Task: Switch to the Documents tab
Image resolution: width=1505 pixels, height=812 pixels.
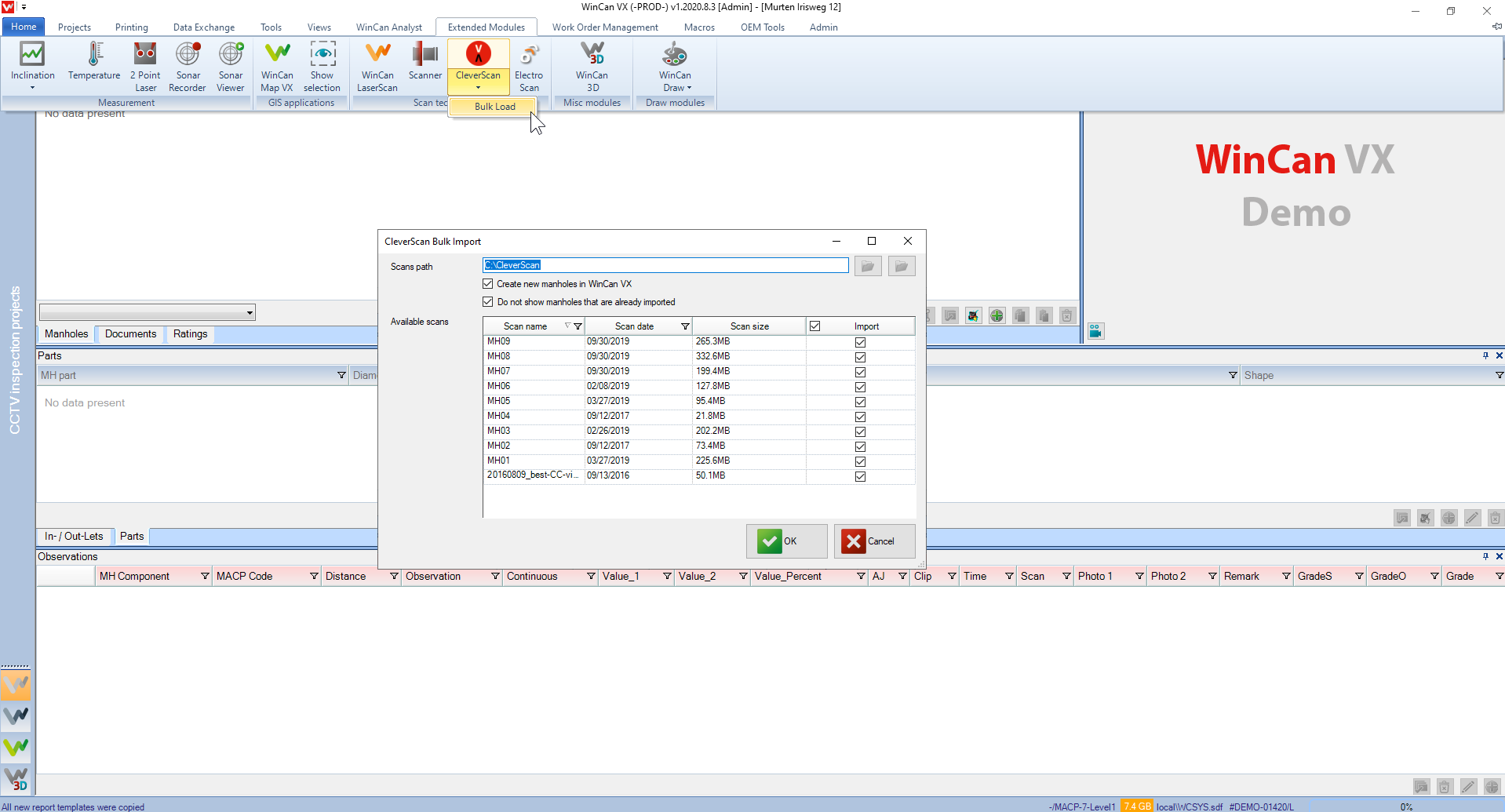Action: [x=129, y=333]
